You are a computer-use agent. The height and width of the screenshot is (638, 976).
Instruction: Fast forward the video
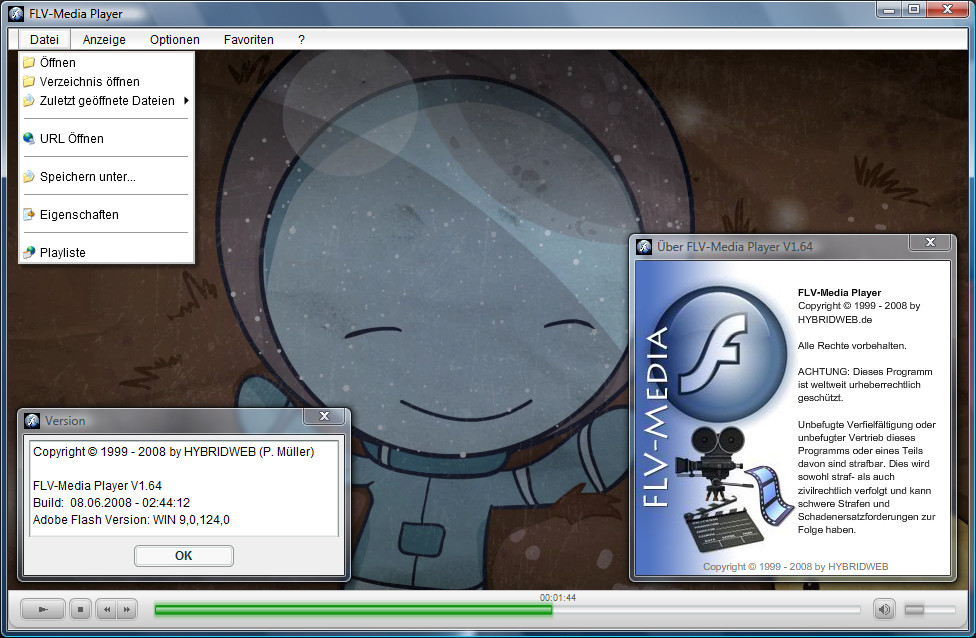(x=127, y=609)
